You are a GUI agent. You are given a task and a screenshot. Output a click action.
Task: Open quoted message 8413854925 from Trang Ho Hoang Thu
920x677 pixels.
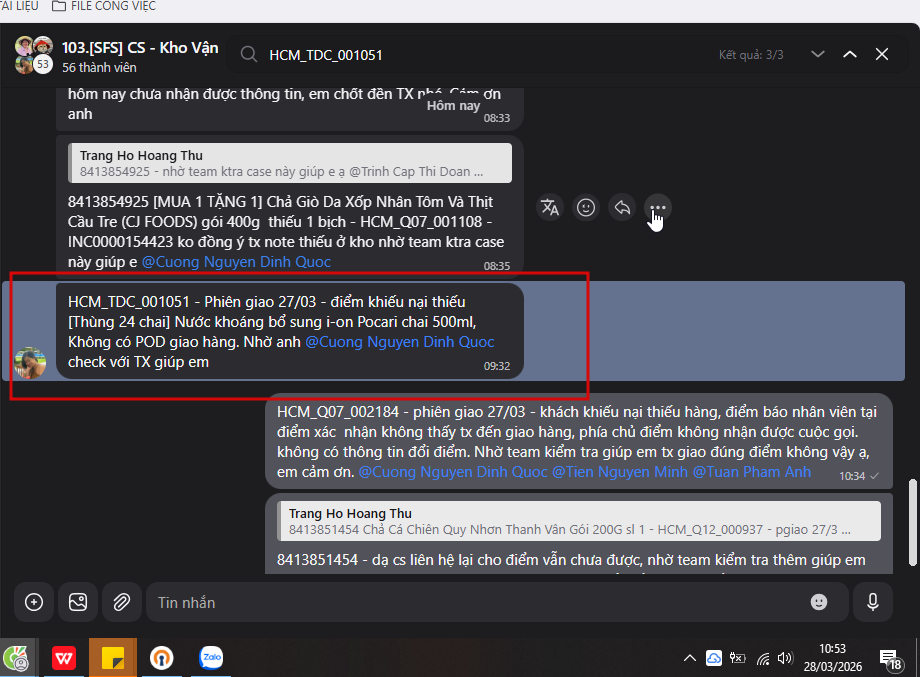(290, 163)
